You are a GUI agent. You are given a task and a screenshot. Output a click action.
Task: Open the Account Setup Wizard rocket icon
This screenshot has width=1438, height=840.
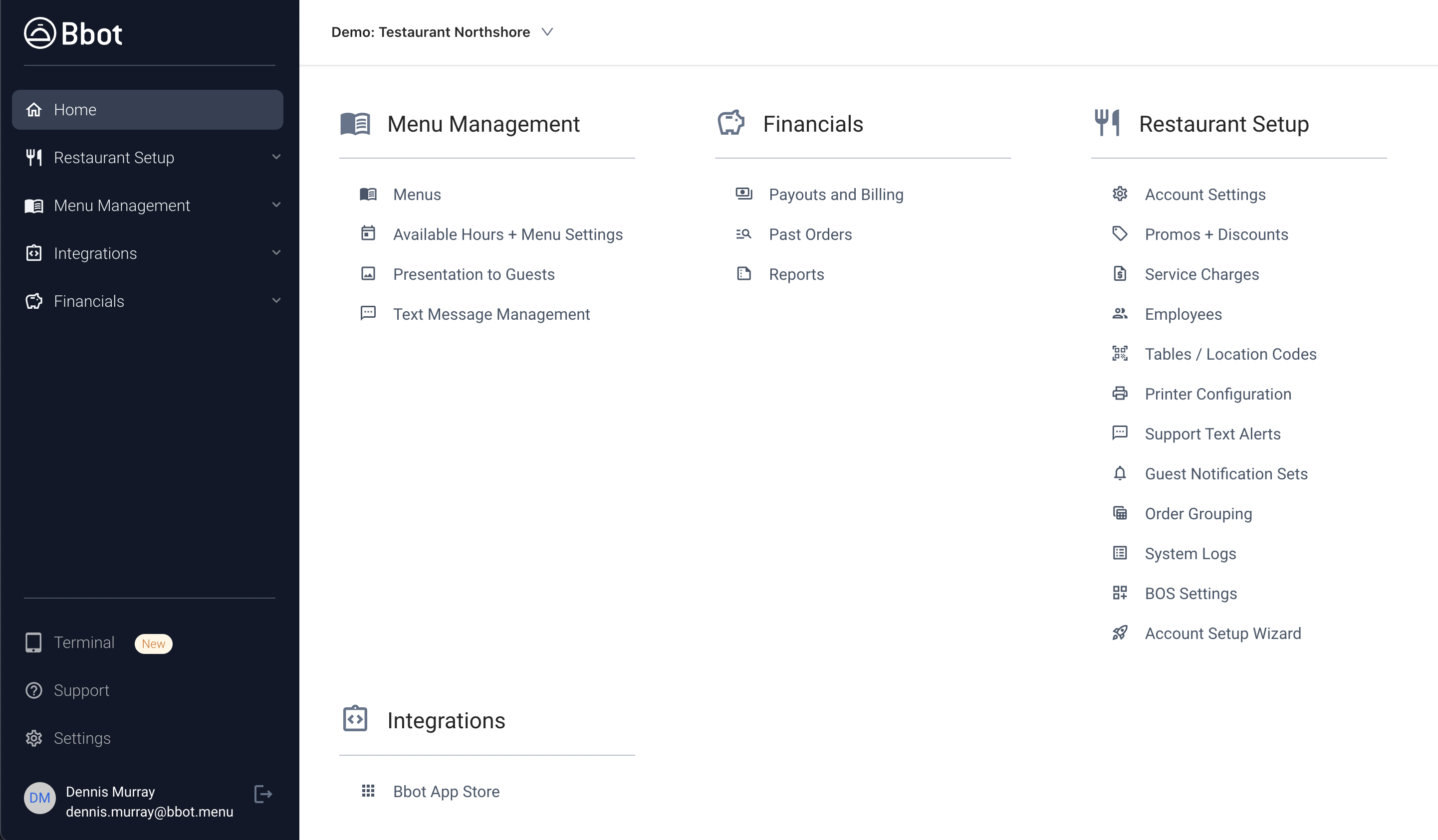(x=1120, y=633)
